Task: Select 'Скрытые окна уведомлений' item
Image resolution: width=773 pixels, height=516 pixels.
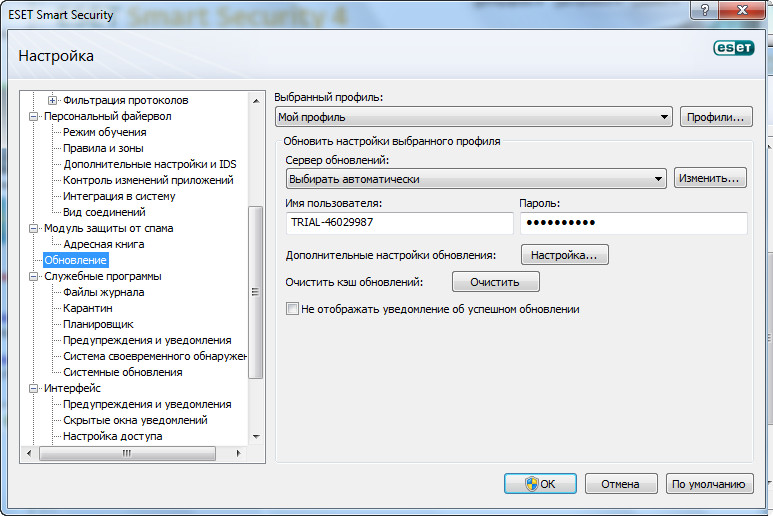Action: (x=135, y=420)
